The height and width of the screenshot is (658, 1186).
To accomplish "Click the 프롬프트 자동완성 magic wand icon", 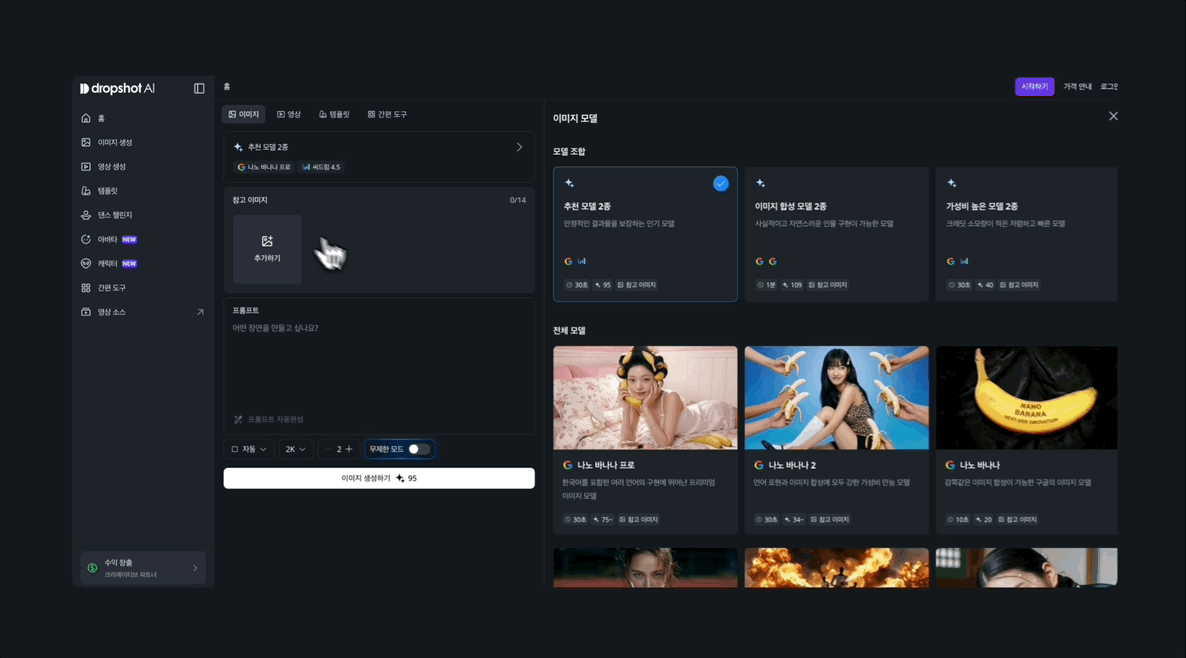I will pyautogui.click(x=238, y=420).
